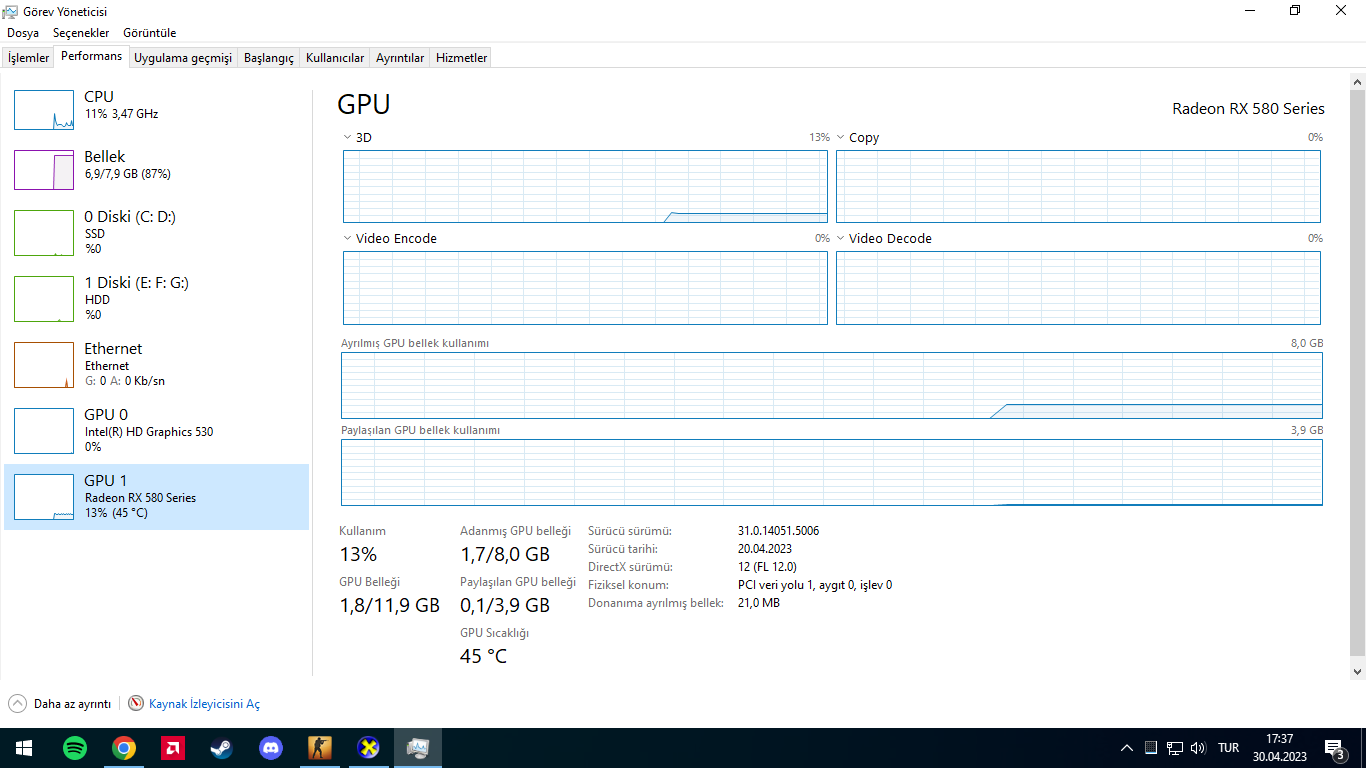Click DirectX version value 12 (FL 12.0)
1366x768 pixels.
click(767, 567)
